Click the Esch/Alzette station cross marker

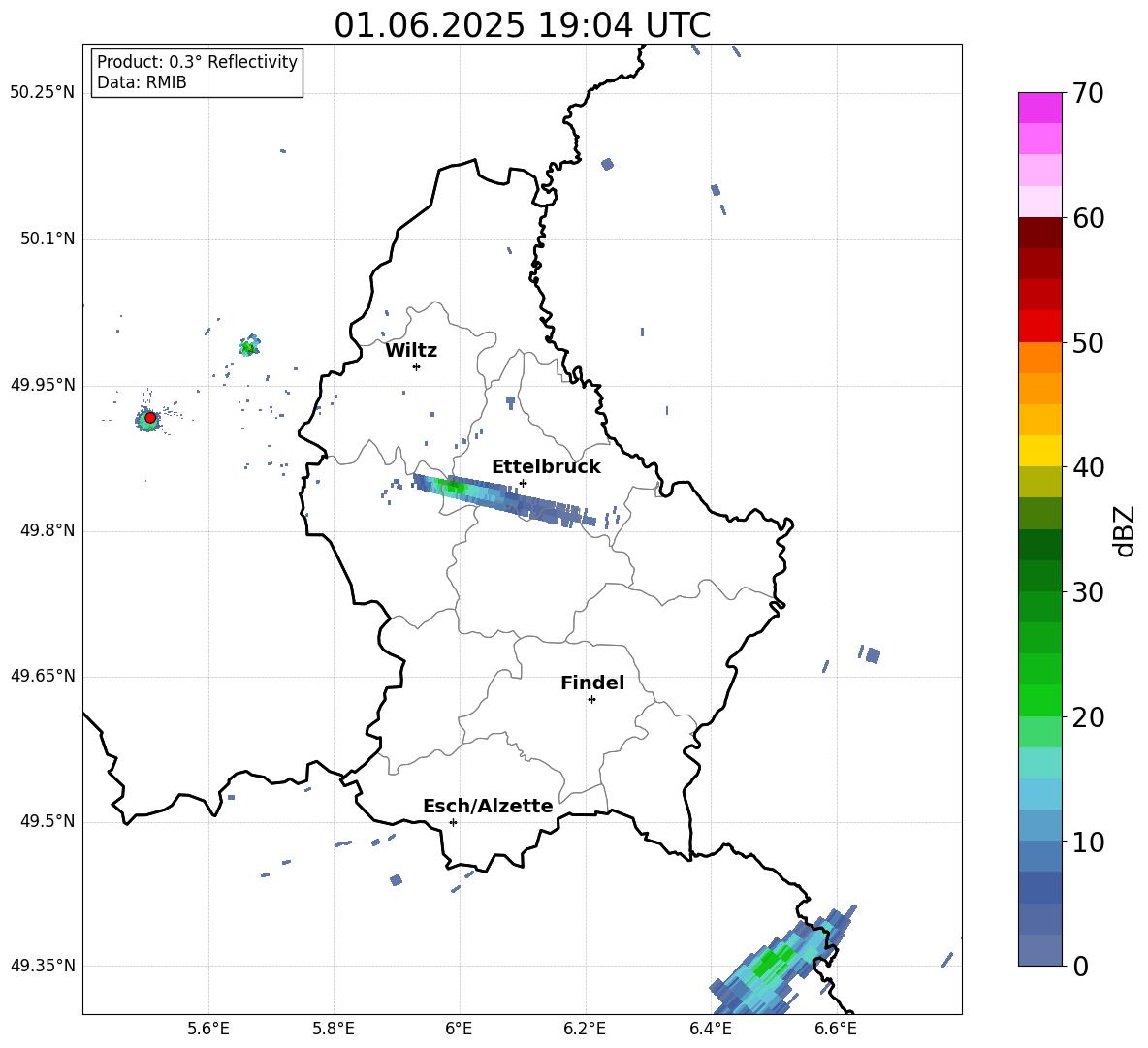pyautogui.click(x=453, y=822)
